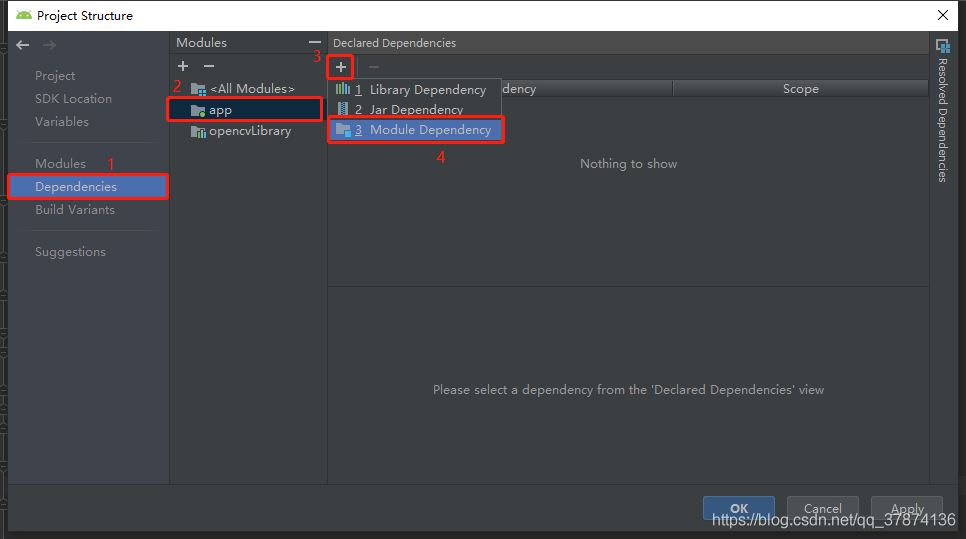This screenshot has height=539, width=966.
Task: Open the Suggestions section
Action: coord(70,251)
